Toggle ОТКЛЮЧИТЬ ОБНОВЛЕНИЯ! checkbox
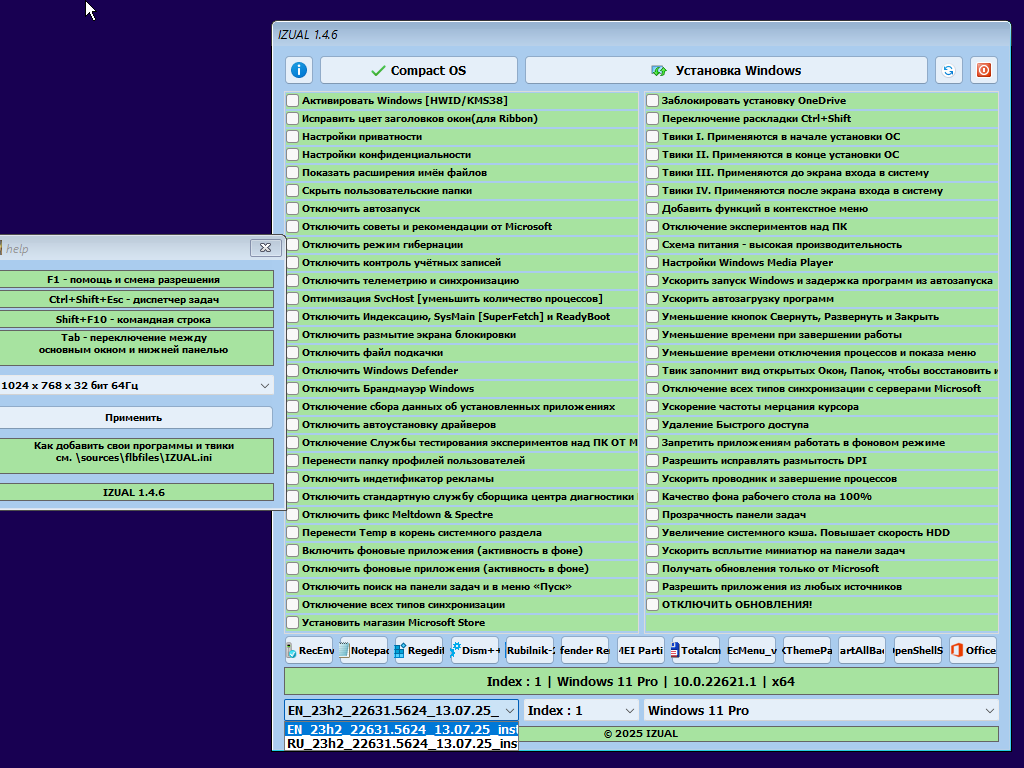This screenshot has width=1024, height=768. point(652,605)
